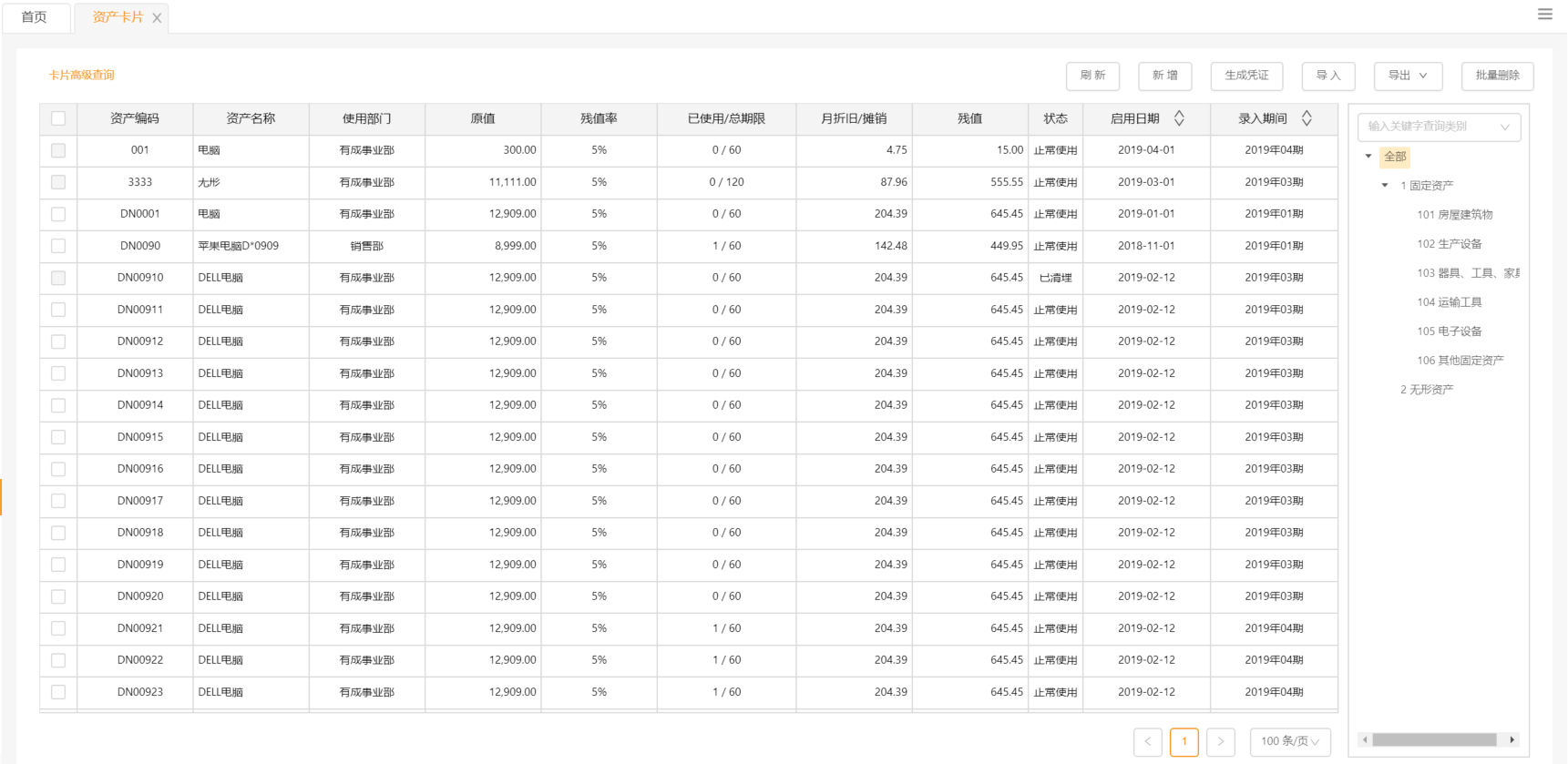Sort by 启用日期 column arrows
1568x764 pixels.
(1179, 118)
